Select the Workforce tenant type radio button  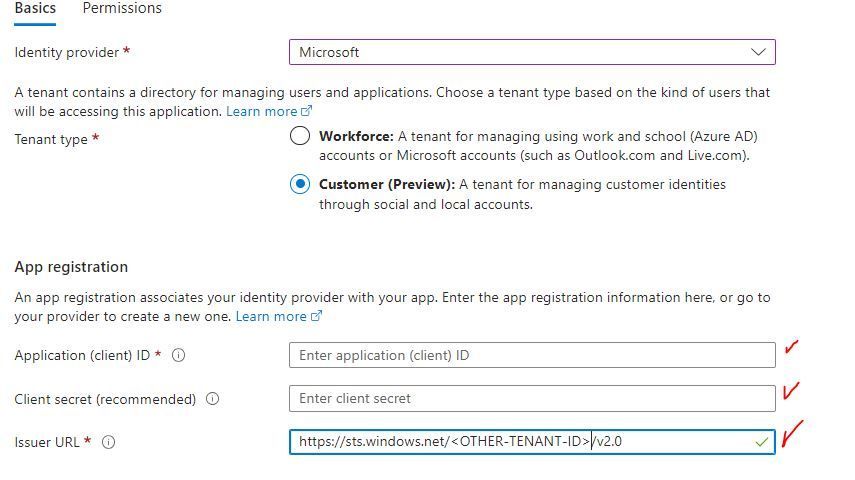click(300, 137)
